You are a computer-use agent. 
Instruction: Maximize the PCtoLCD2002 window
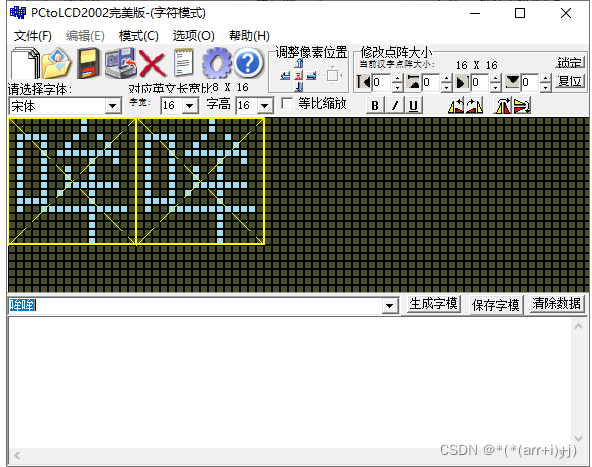[520, 13]
